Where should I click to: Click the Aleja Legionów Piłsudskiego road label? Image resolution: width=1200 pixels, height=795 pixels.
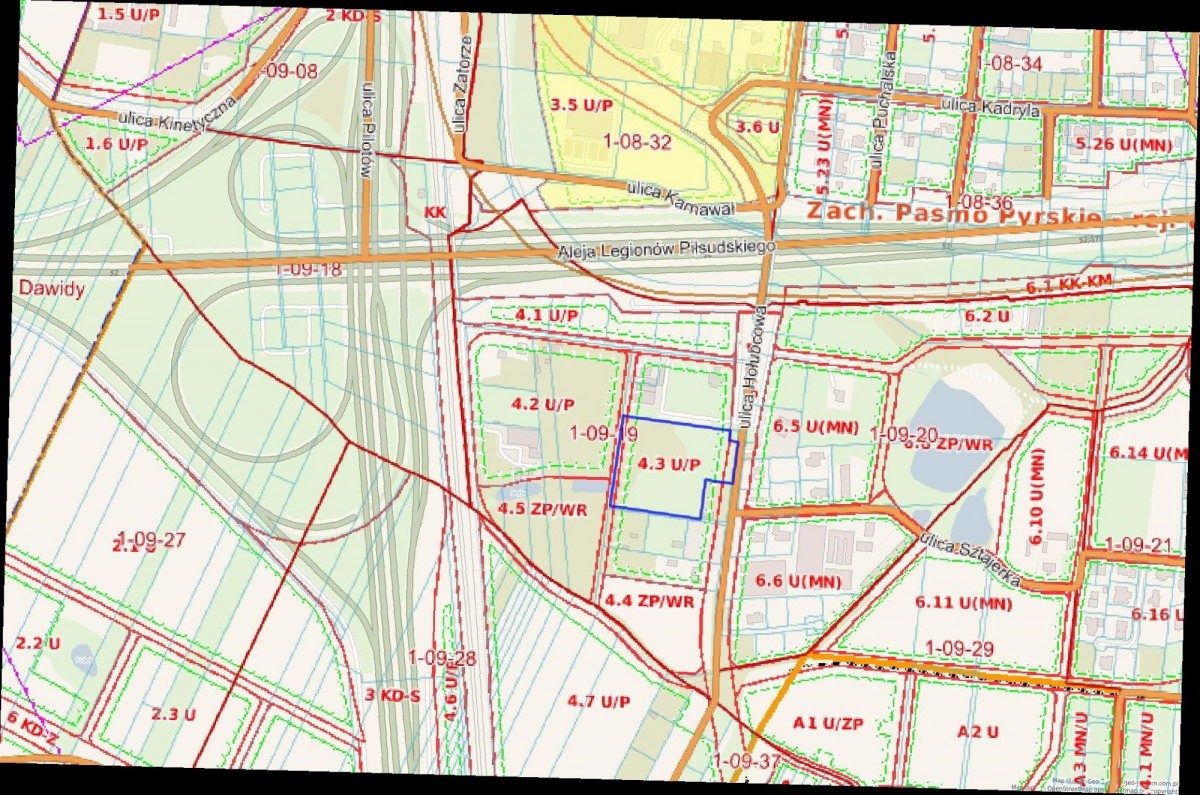click(668, 247)
